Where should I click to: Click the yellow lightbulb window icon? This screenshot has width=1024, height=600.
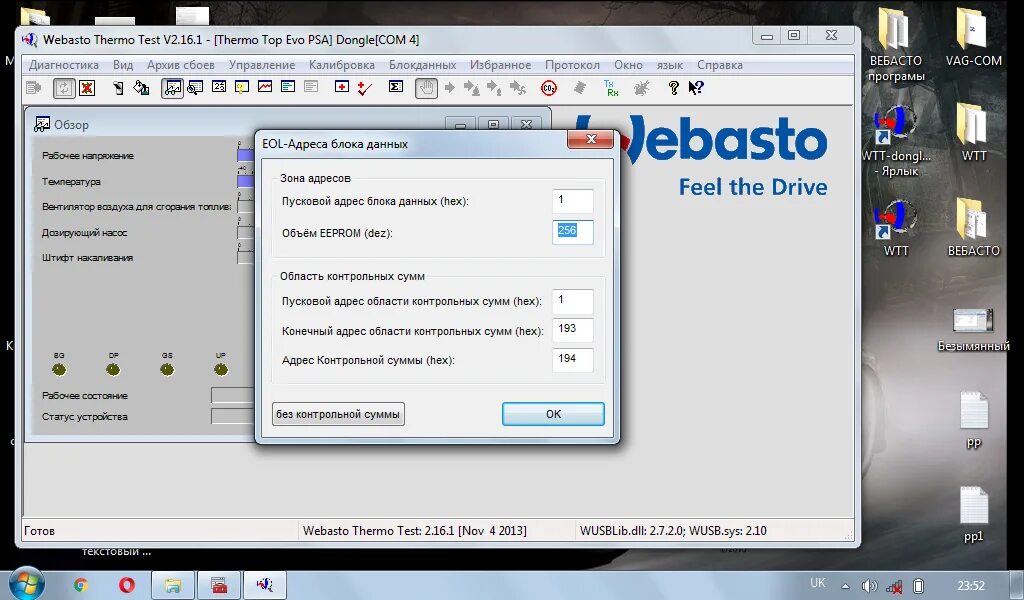point(242,87)
